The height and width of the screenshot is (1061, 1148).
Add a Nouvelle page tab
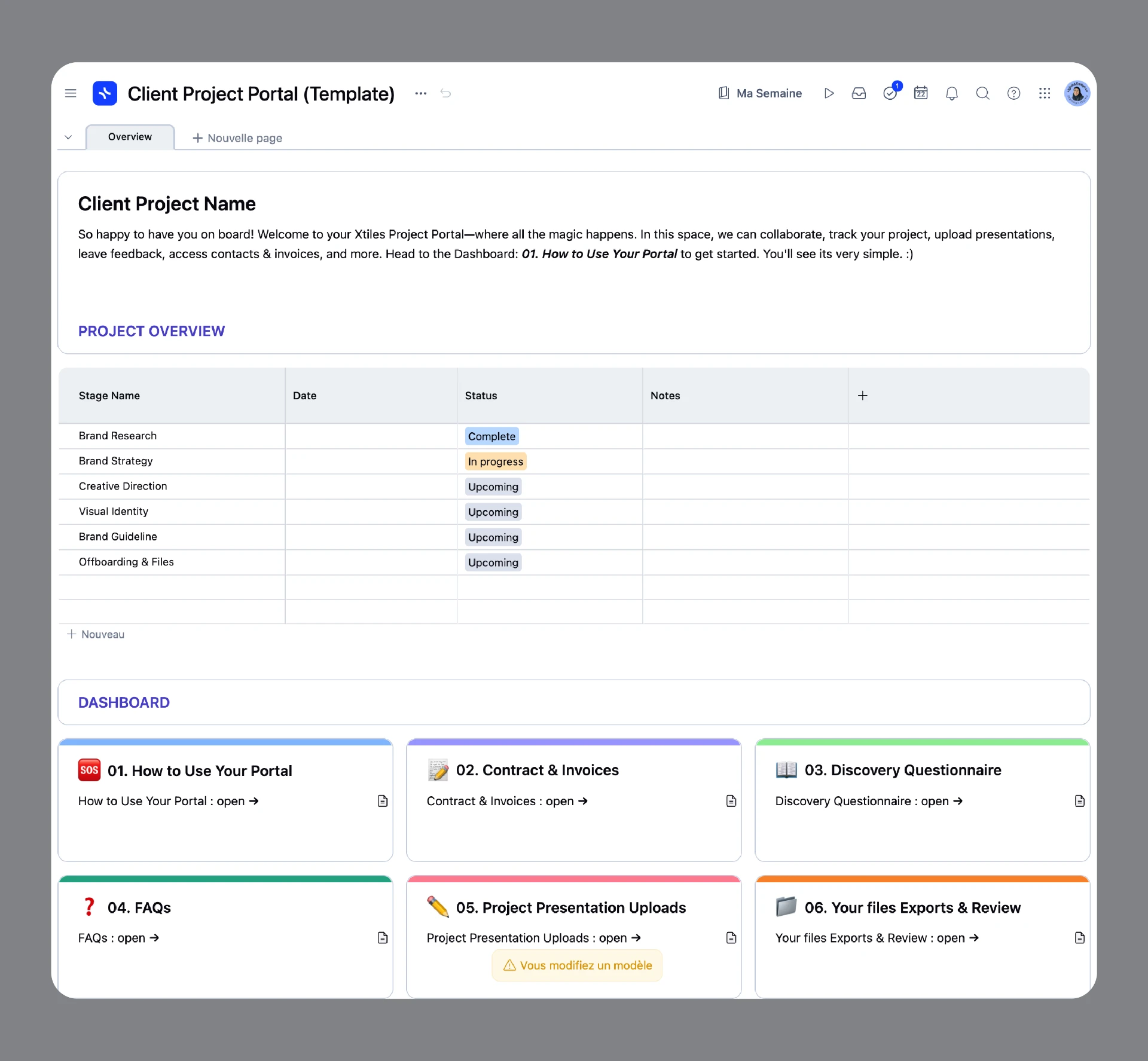pyautogui.click(x=237, y=138)
